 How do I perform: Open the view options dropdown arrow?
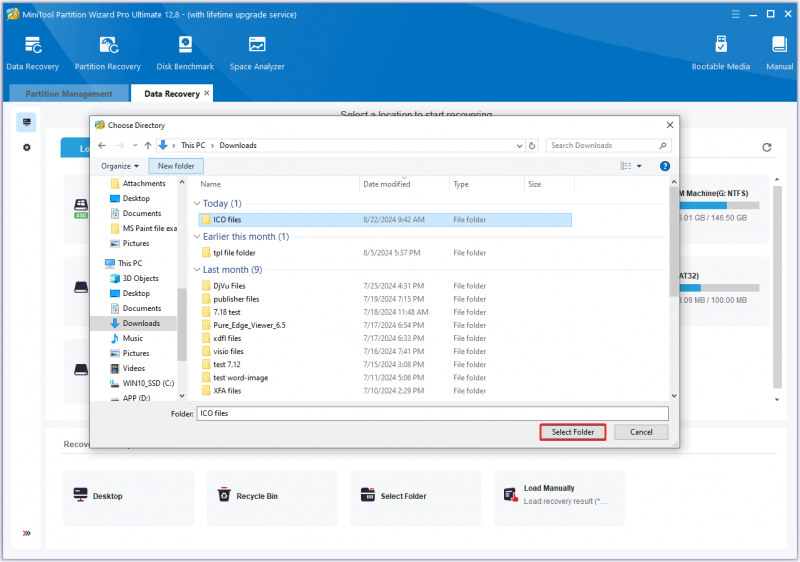pyautogui.click(x=639, y=166)
